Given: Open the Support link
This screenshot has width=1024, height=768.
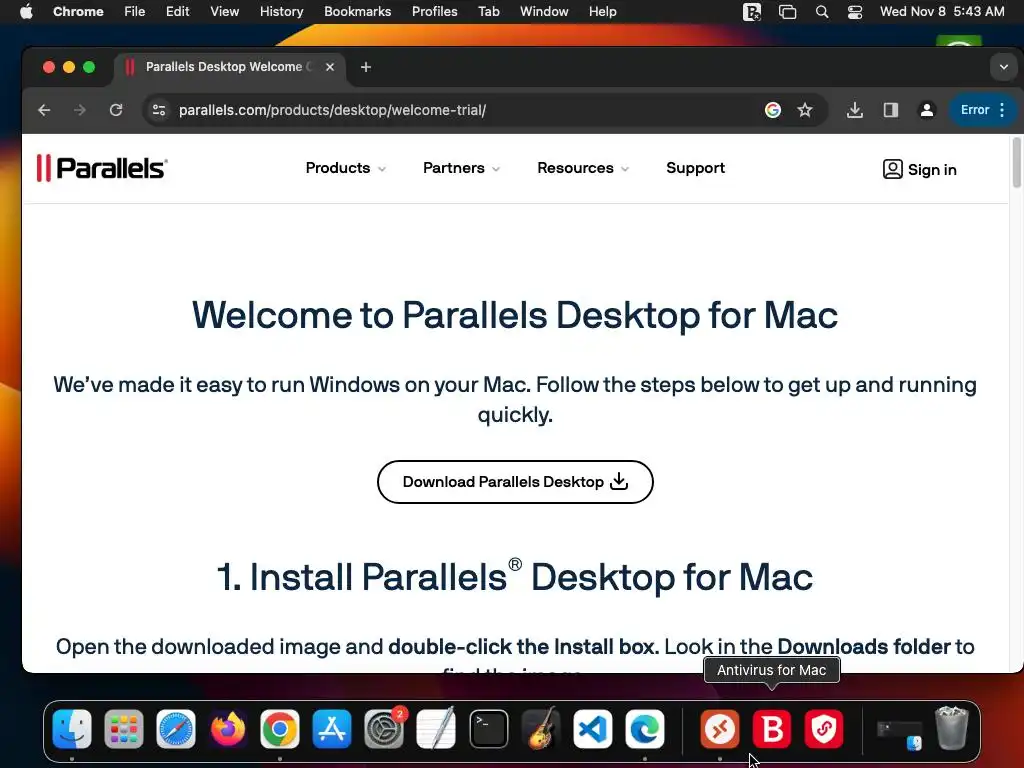Looking at the screenshot, I should point(696,168).
